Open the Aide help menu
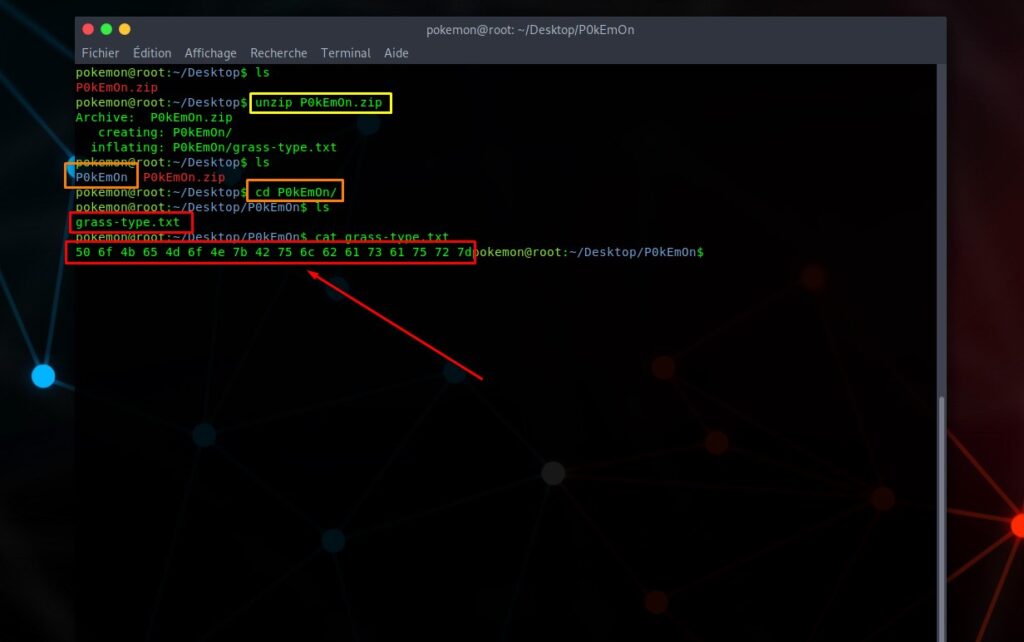This screenshot has height=642, width=1024. pos(396,52)
